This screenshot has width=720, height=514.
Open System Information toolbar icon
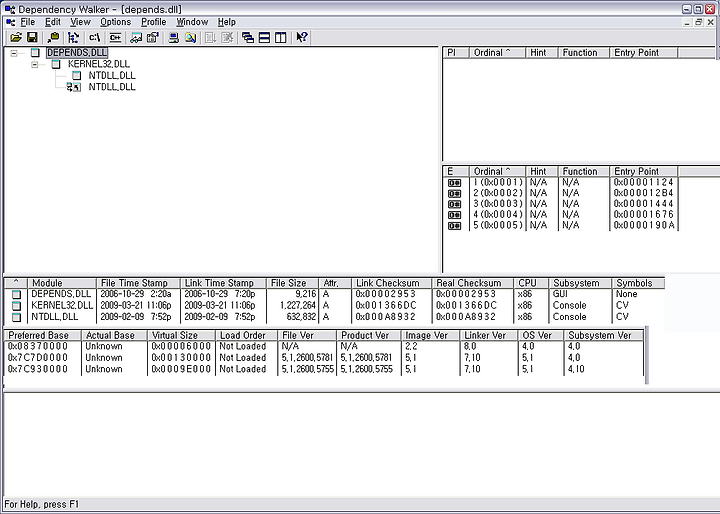[x=174, y=38]
